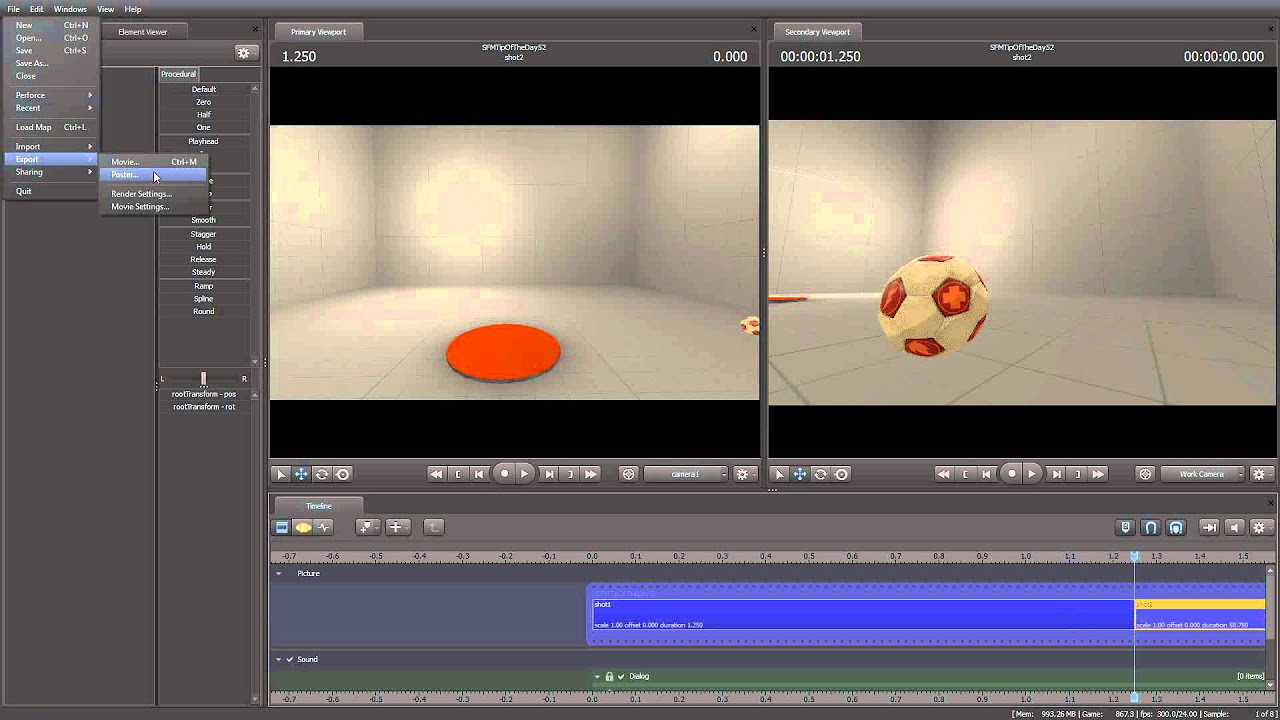Choose Poster... from Export submenu

coord(154,175)
